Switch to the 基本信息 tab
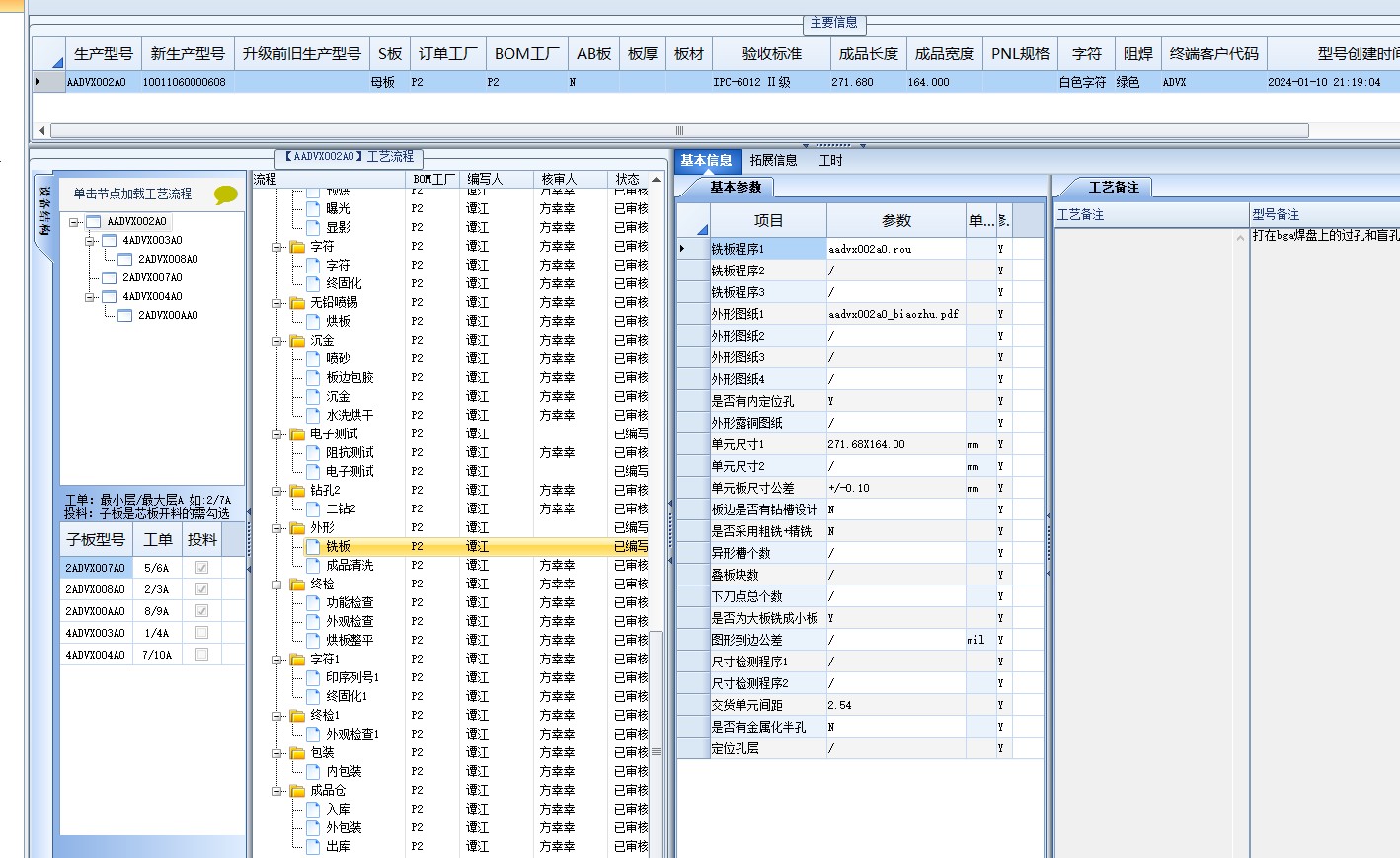Screen dimensions: 1400x858 click(706, 160)
